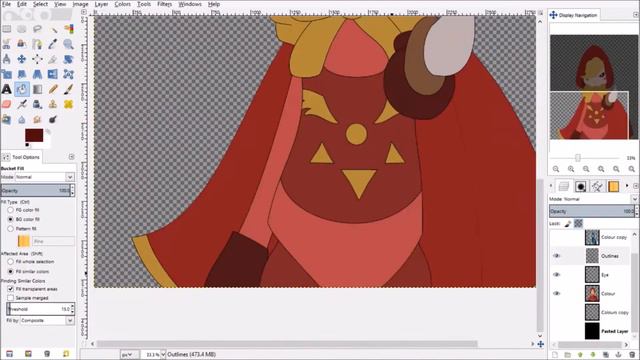Select the Heal tool
Viewport: 640px width, 360px height.
tap(69, 104)
